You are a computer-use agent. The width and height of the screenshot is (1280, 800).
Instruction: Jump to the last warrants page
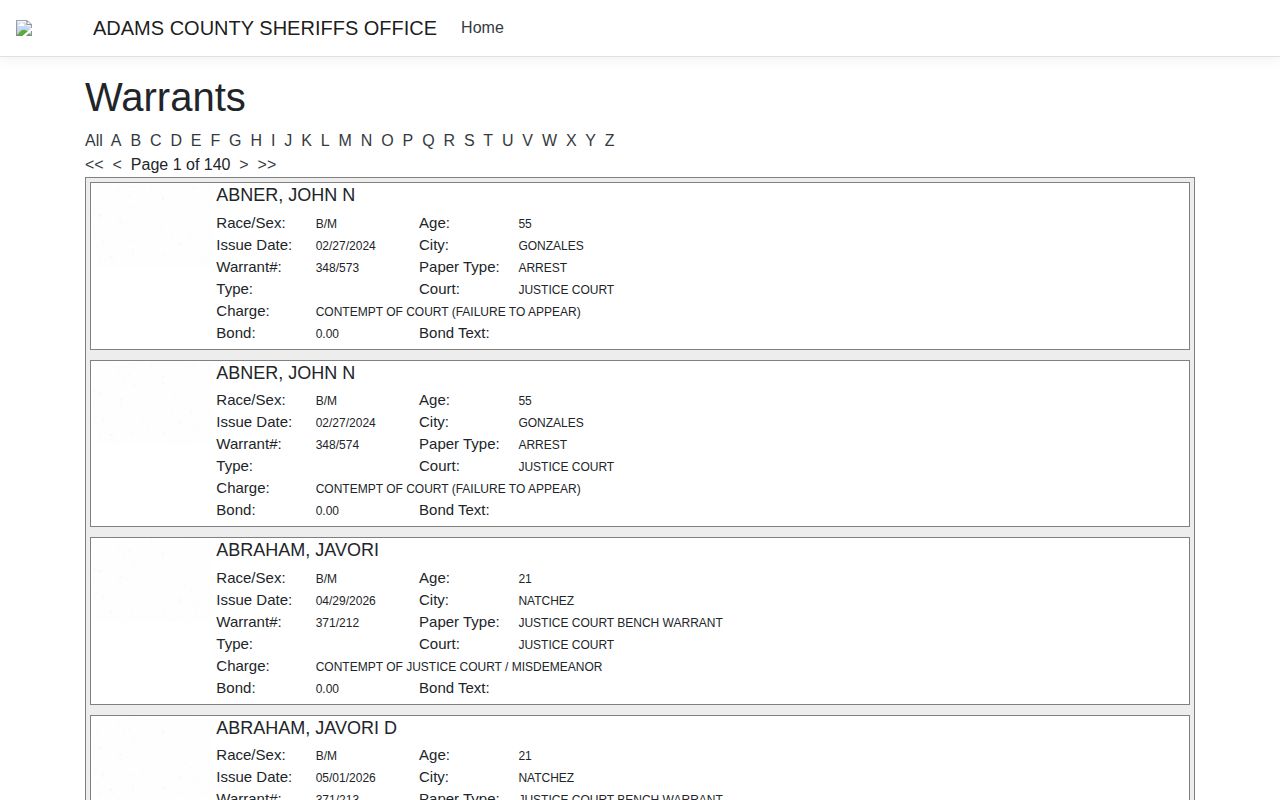point(267,165)
